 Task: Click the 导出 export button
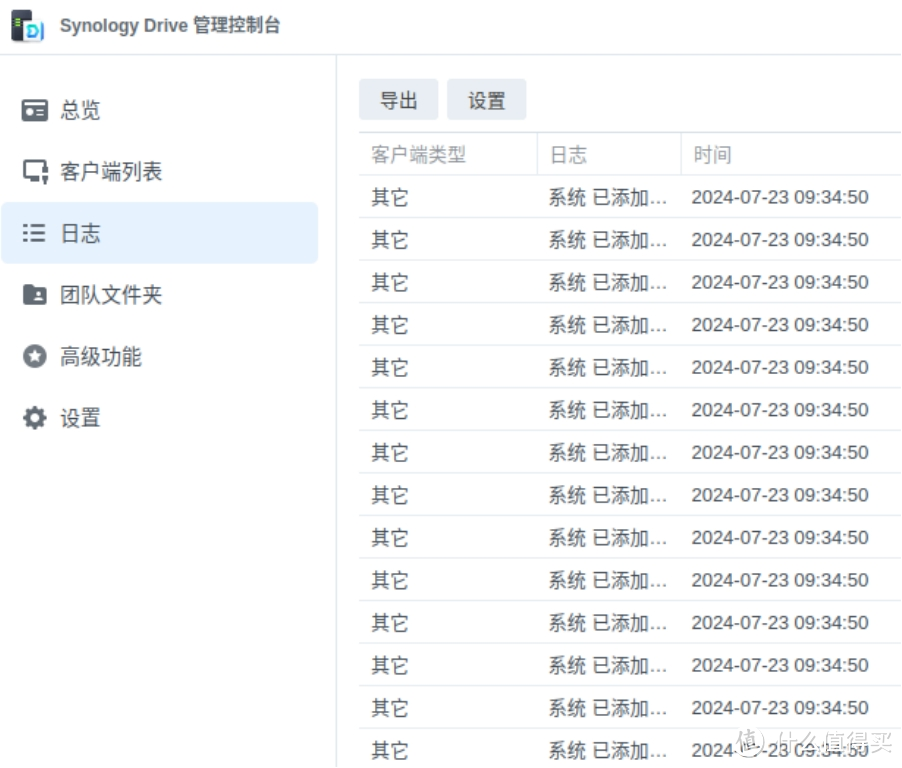pyautogui.click(x=398, y=99)
